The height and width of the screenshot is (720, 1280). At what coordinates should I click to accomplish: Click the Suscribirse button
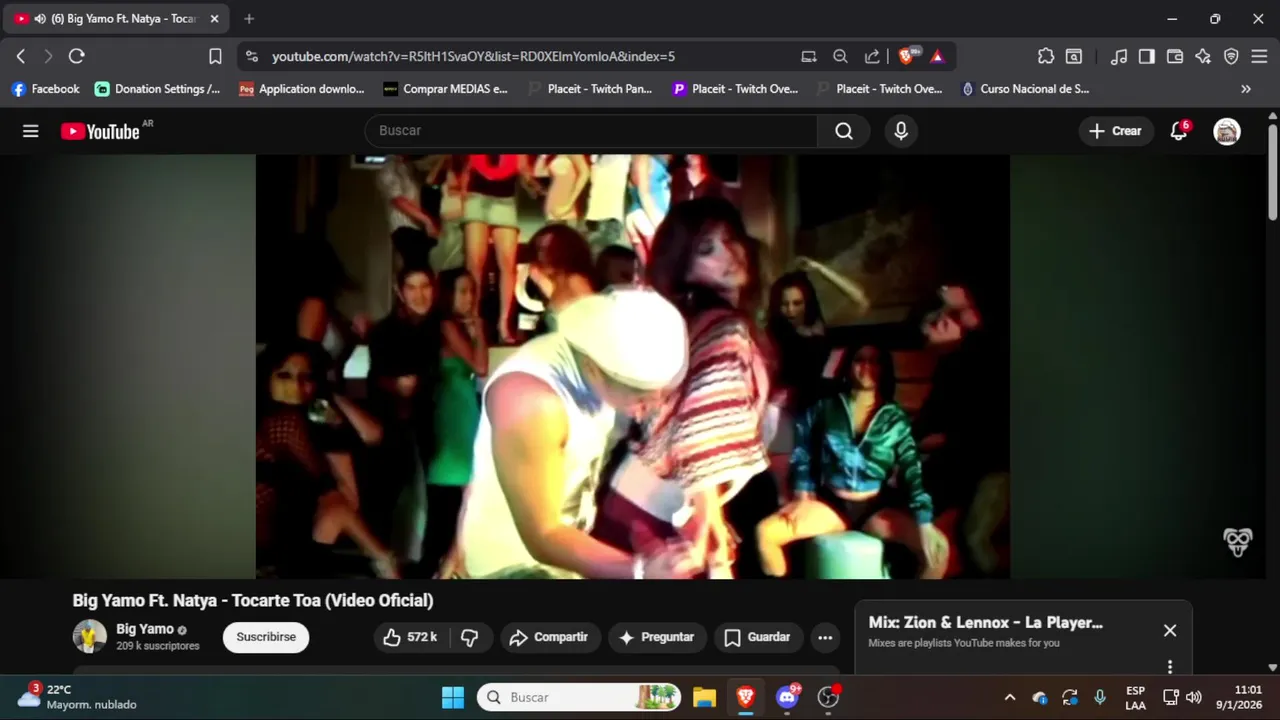coord(266,637)
